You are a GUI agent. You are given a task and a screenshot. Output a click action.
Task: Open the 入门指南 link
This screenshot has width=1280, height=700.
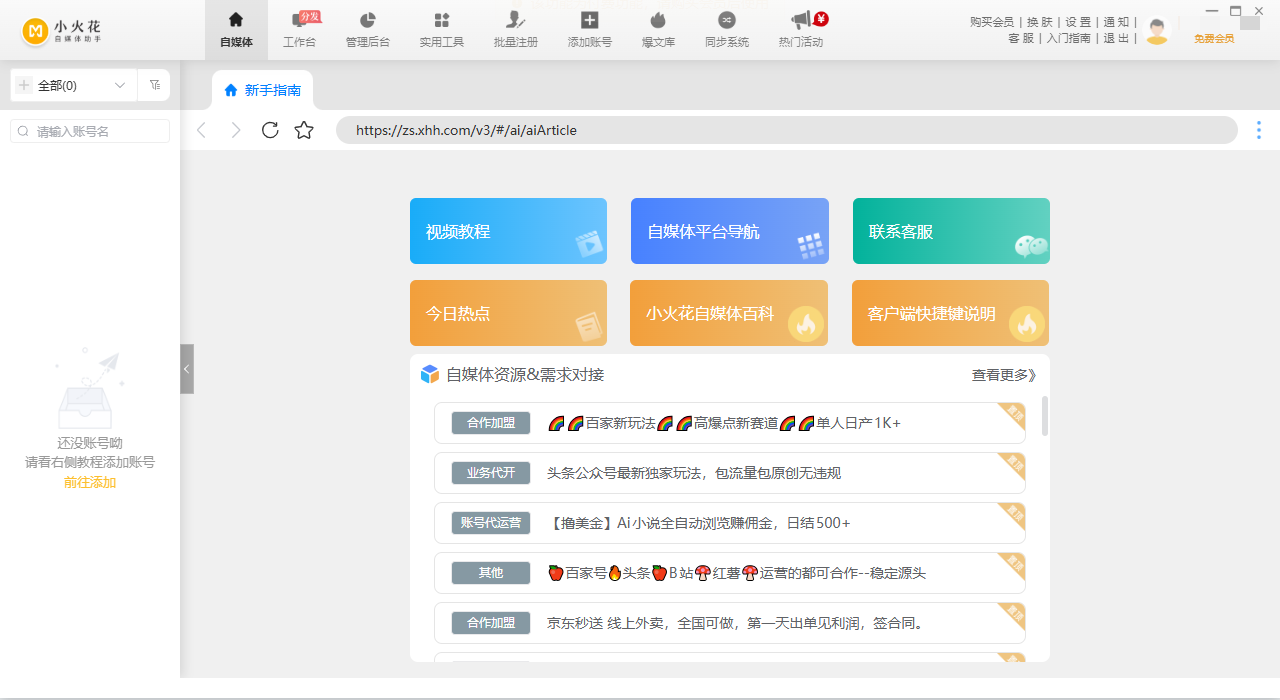1069,38
